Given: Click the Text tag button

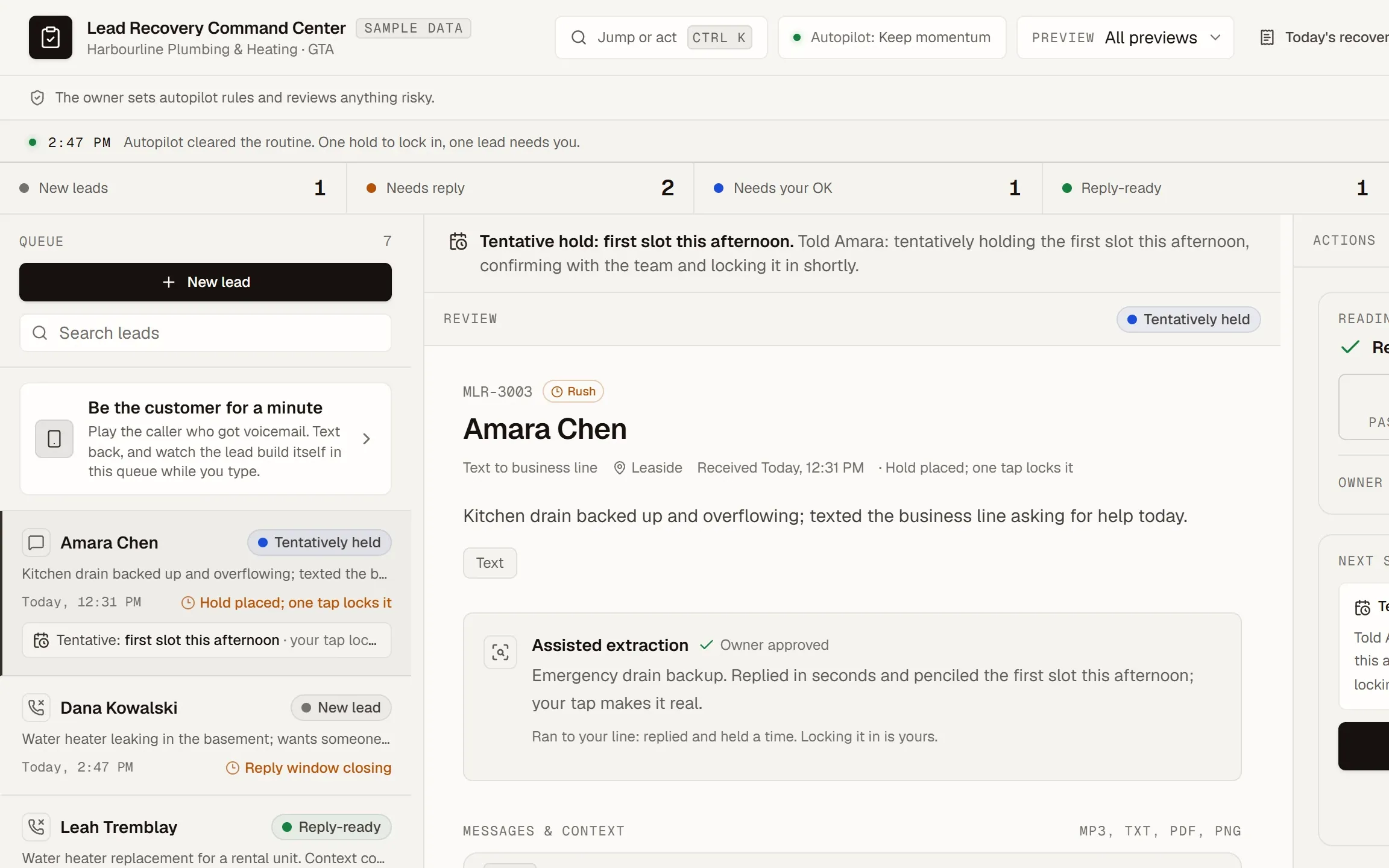Looking at the screenshot, I should pyautogui.click(x=490, y=563).
